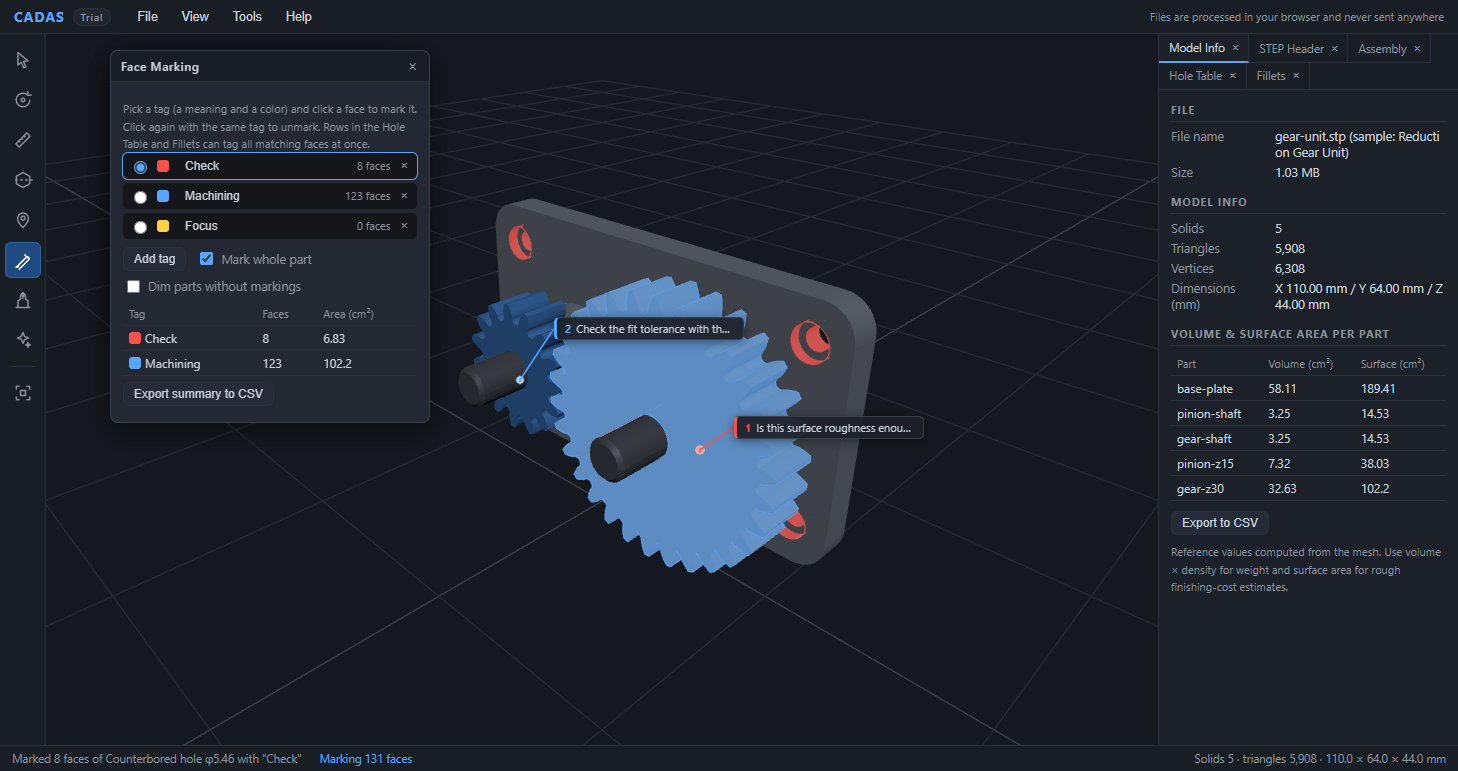Click 'Marking 131 faces' in status bar

pyautogui.click(x=366, y=759)
